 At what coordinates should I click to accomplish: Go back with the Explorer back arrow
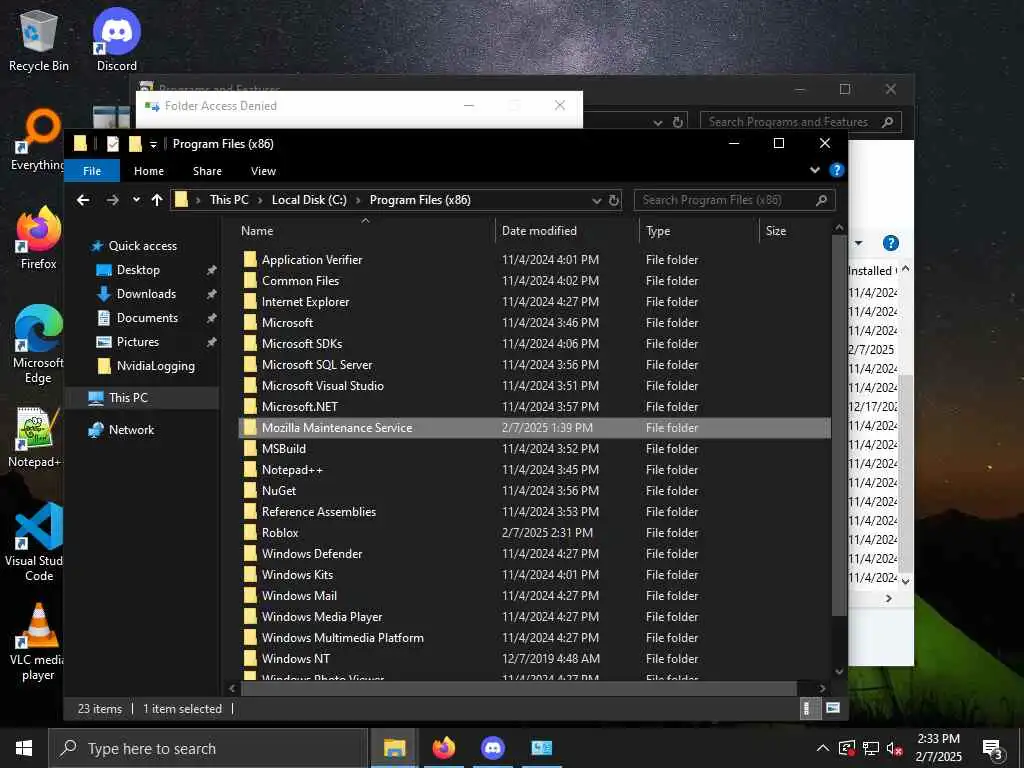tap(83, 200)
